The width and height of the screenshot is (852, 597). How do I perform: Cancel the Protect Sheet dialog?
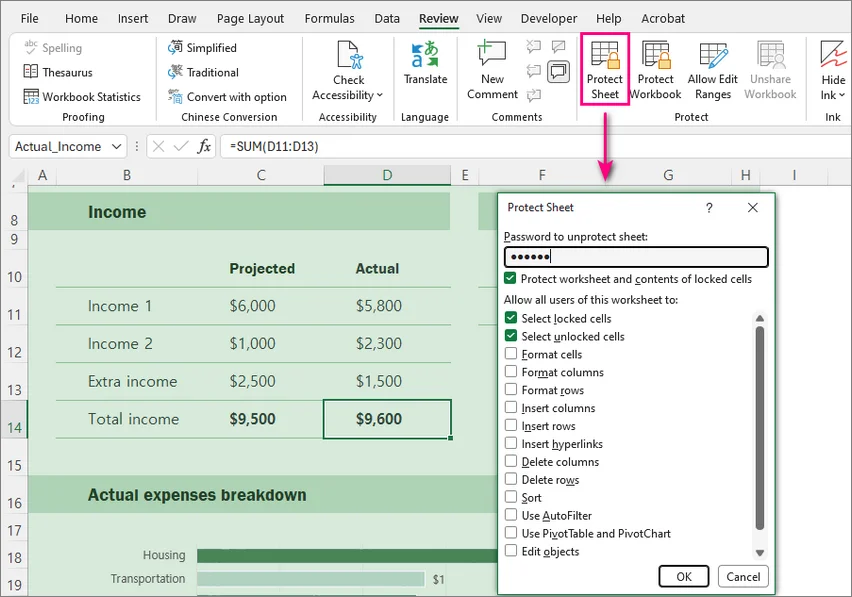[x=743, y=576]
